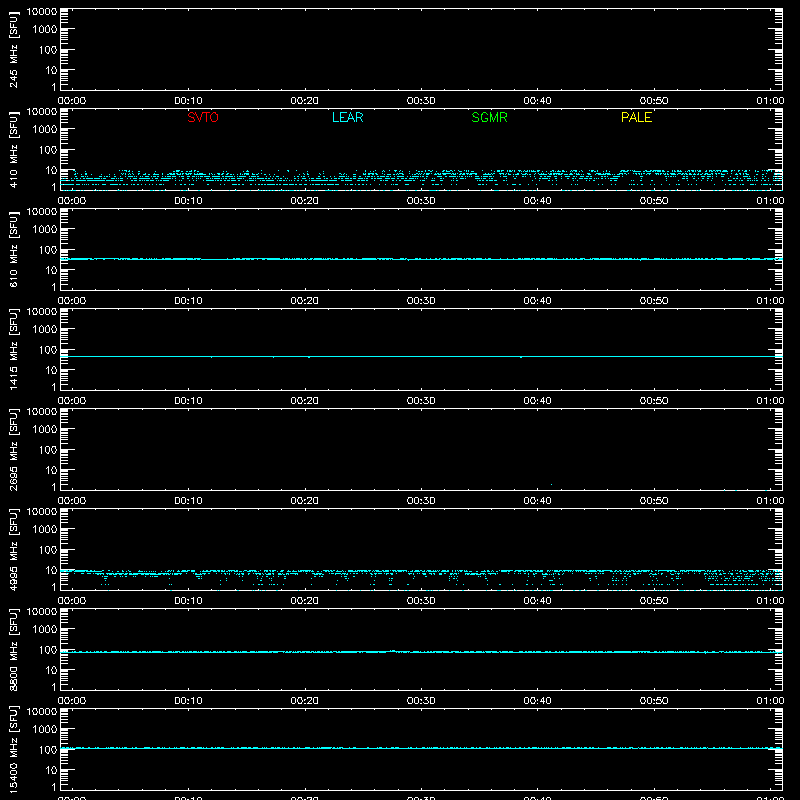The height and width of the screenshot is (800, 800).
Task: Click the scattered cyan data in 4995 MHz panel
Action: click(x=421, y=580)
